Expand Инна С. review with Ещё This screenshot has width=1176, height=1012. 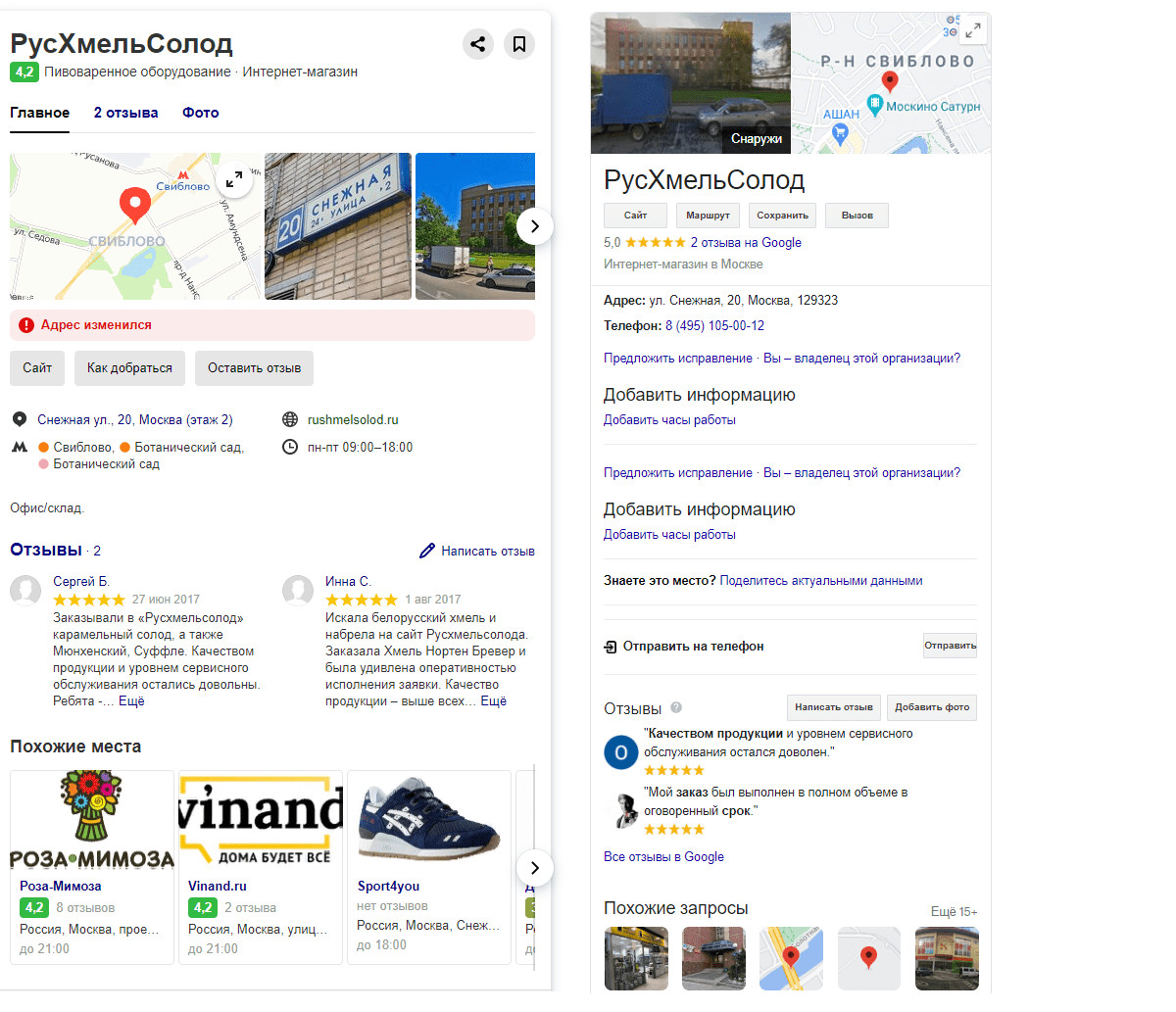[494, 700]
